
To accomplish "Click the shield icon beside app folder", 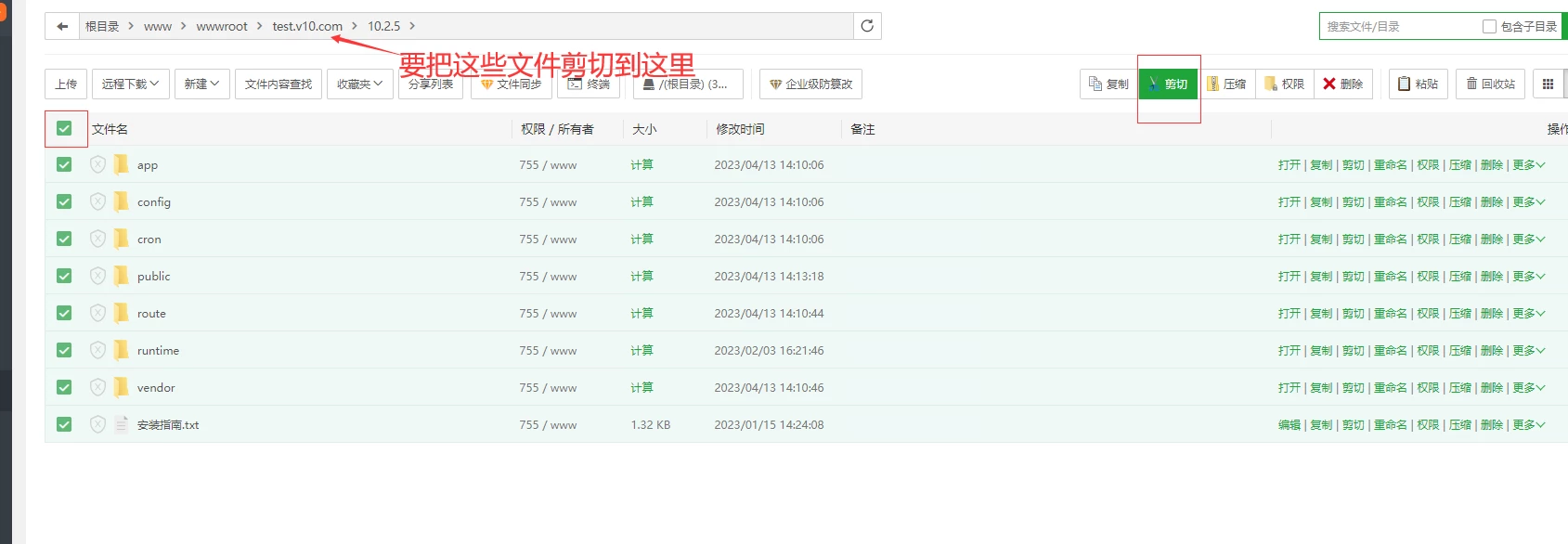I will (x=97, y=164).
